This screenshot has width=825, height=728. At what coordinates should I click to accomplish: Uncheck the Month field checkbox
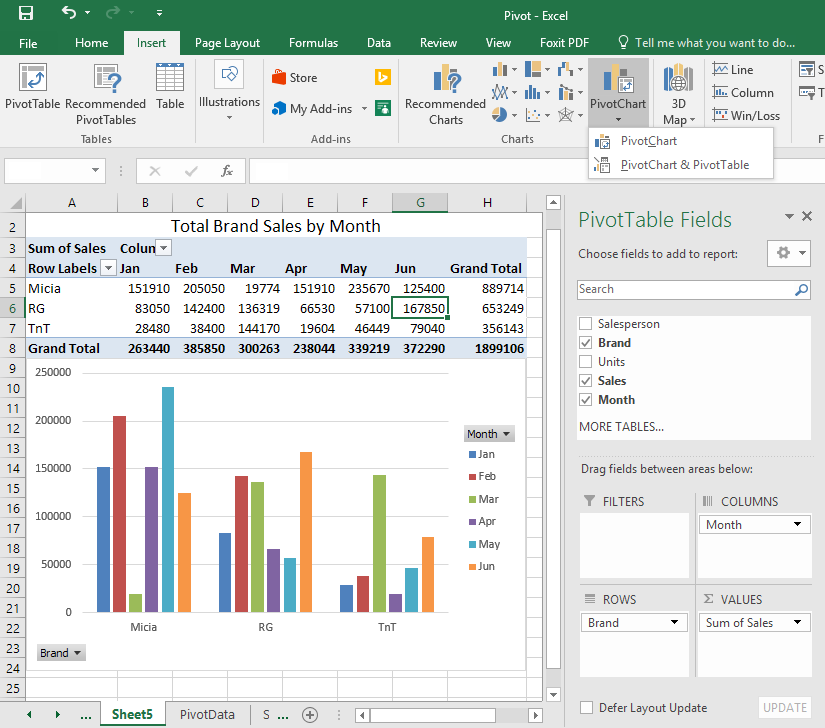pyautogui.click(x=586, y=400)
